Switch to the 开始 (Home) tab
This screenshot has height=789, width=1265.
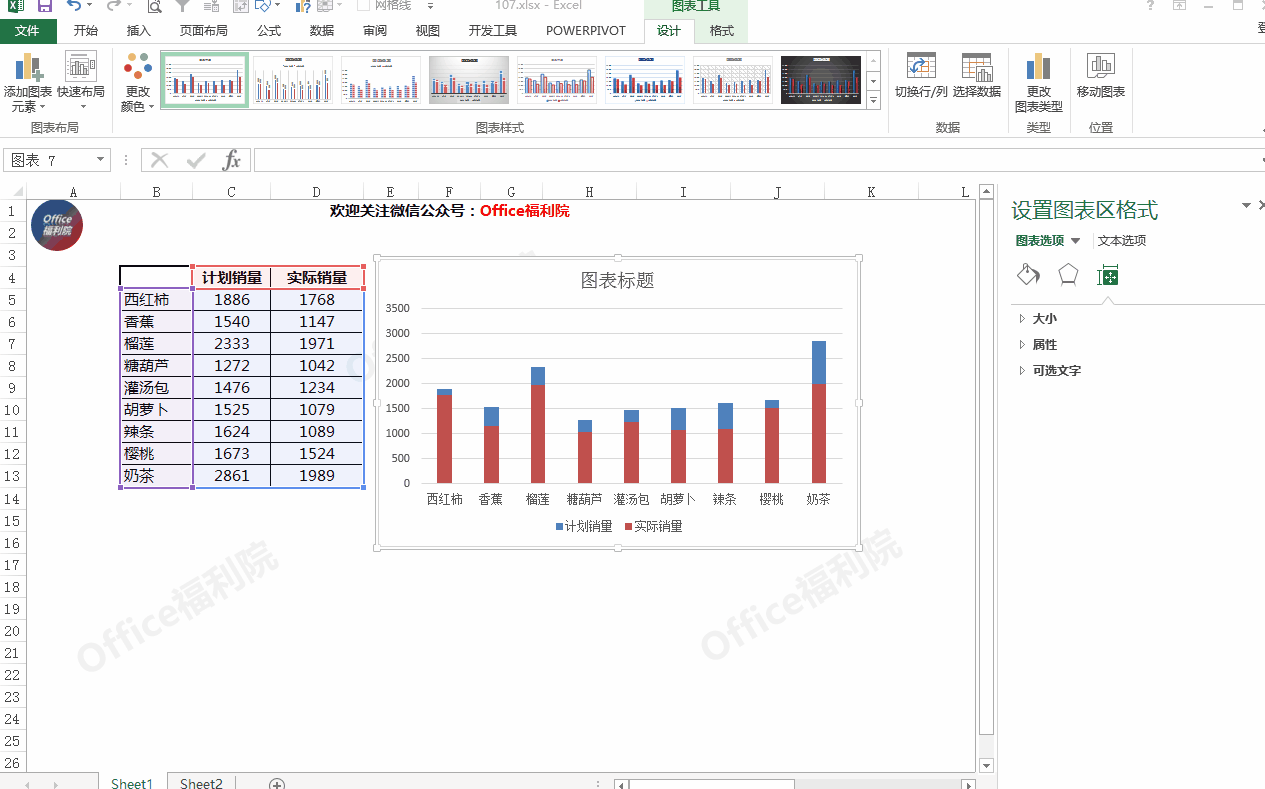point(86,31)
